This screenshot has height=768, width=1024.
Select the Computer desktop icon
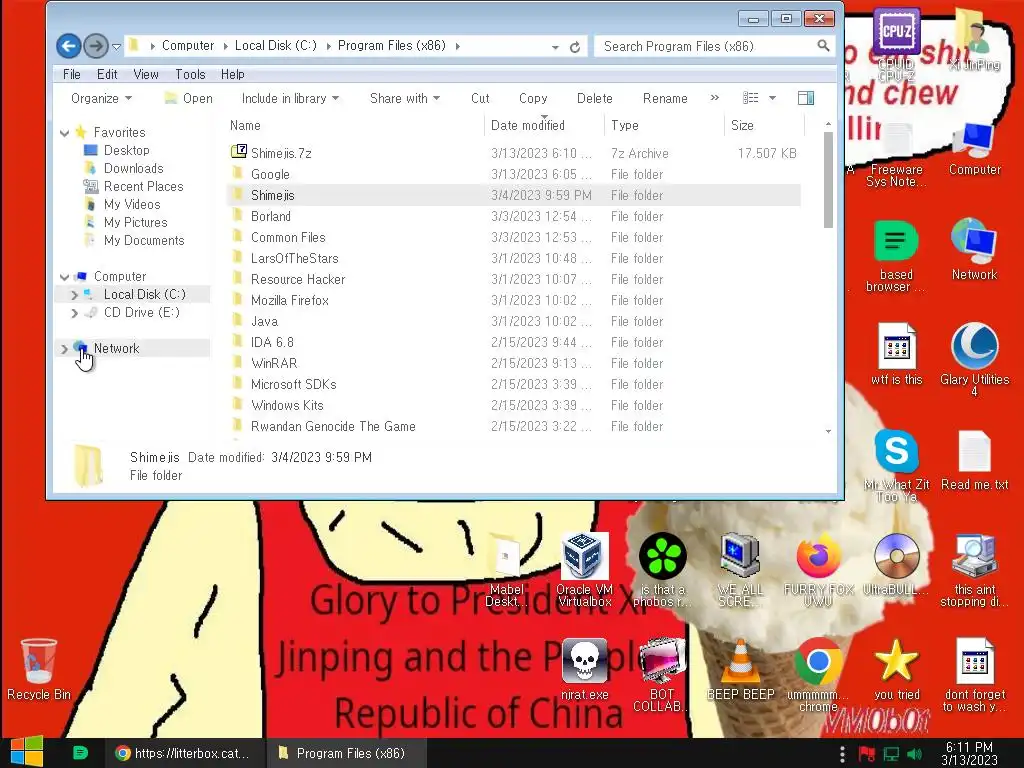pyautogui.click(x=974, y=149)
